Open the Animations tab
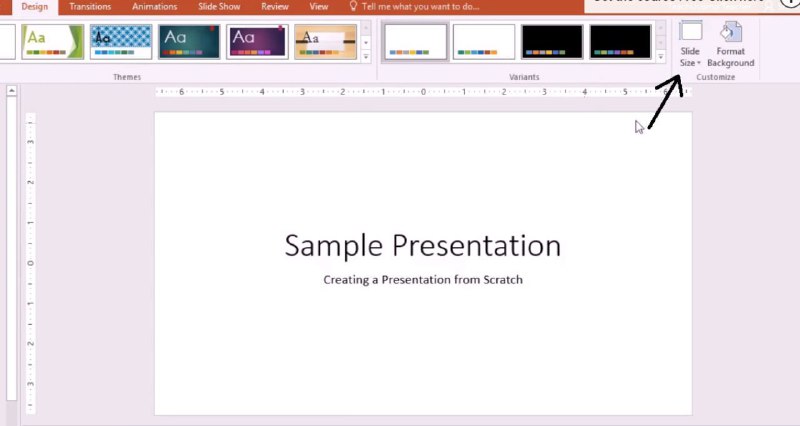800x426 pixels. (154, 6)
